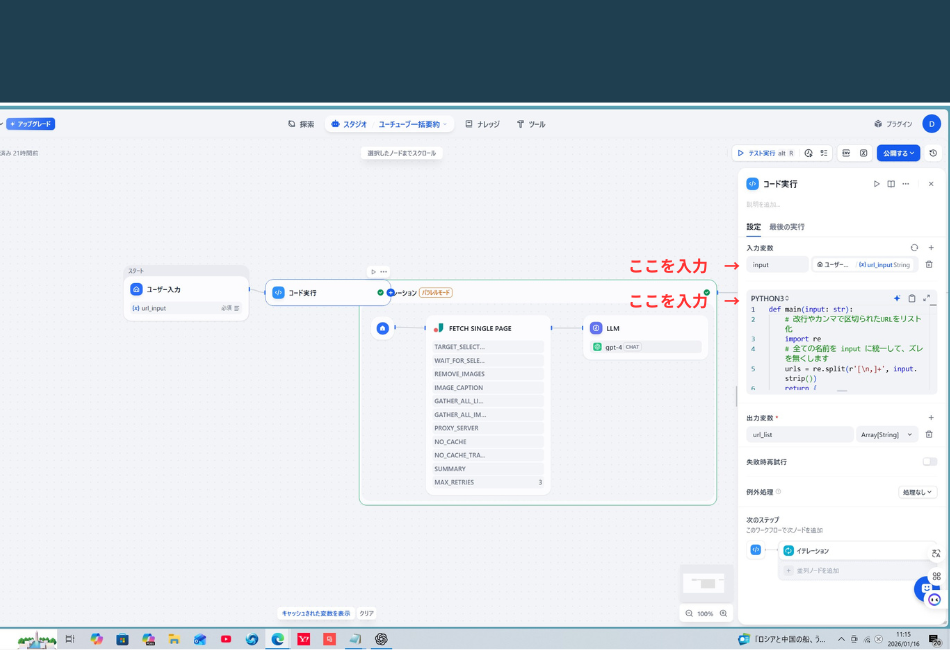Run the コード実行 node with play icon
The height and width of the screenshot is (650, 950).
tap(877, 184)
